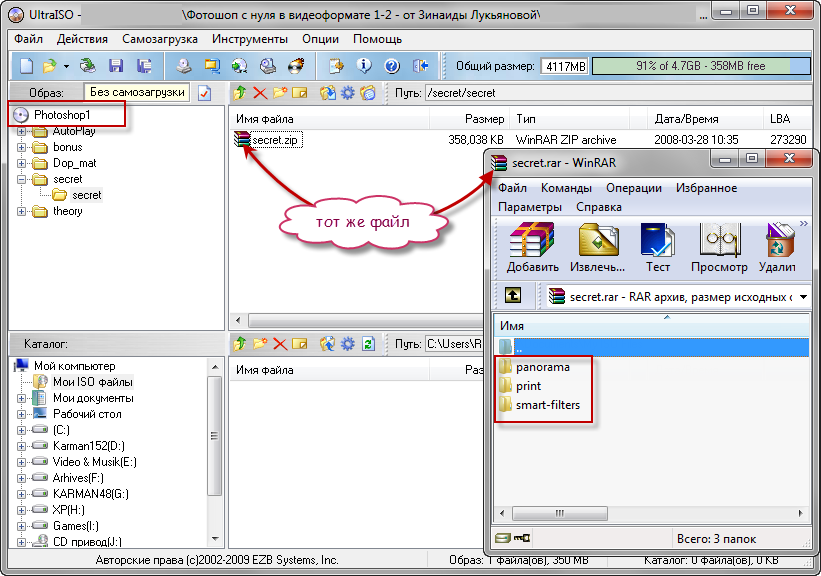
Task: Click the green refresh icon in Каталог toolbar
Action: tap(369, 344)
